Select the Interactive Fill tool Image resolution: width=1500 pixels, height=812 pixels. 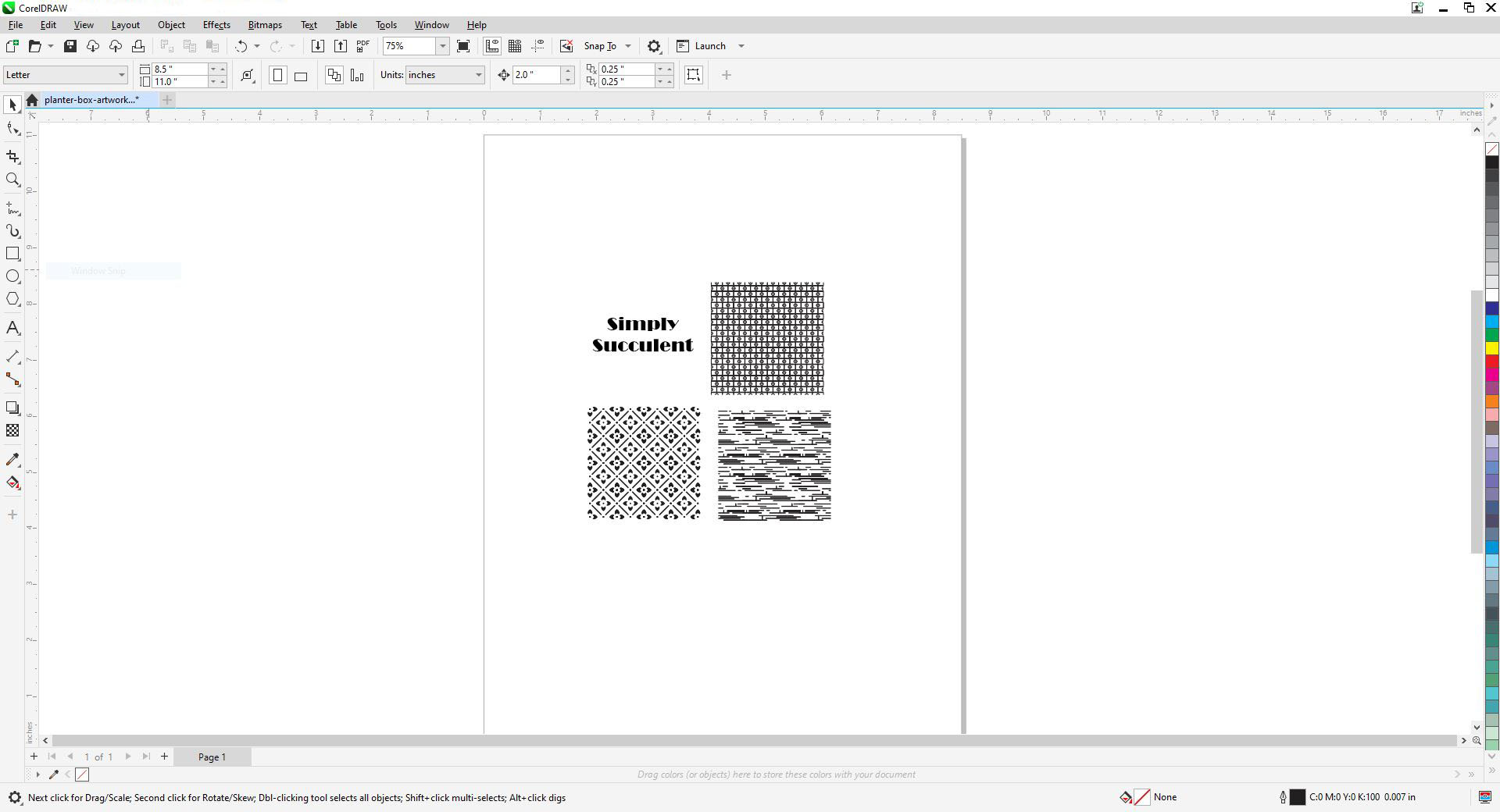point(12,483)
